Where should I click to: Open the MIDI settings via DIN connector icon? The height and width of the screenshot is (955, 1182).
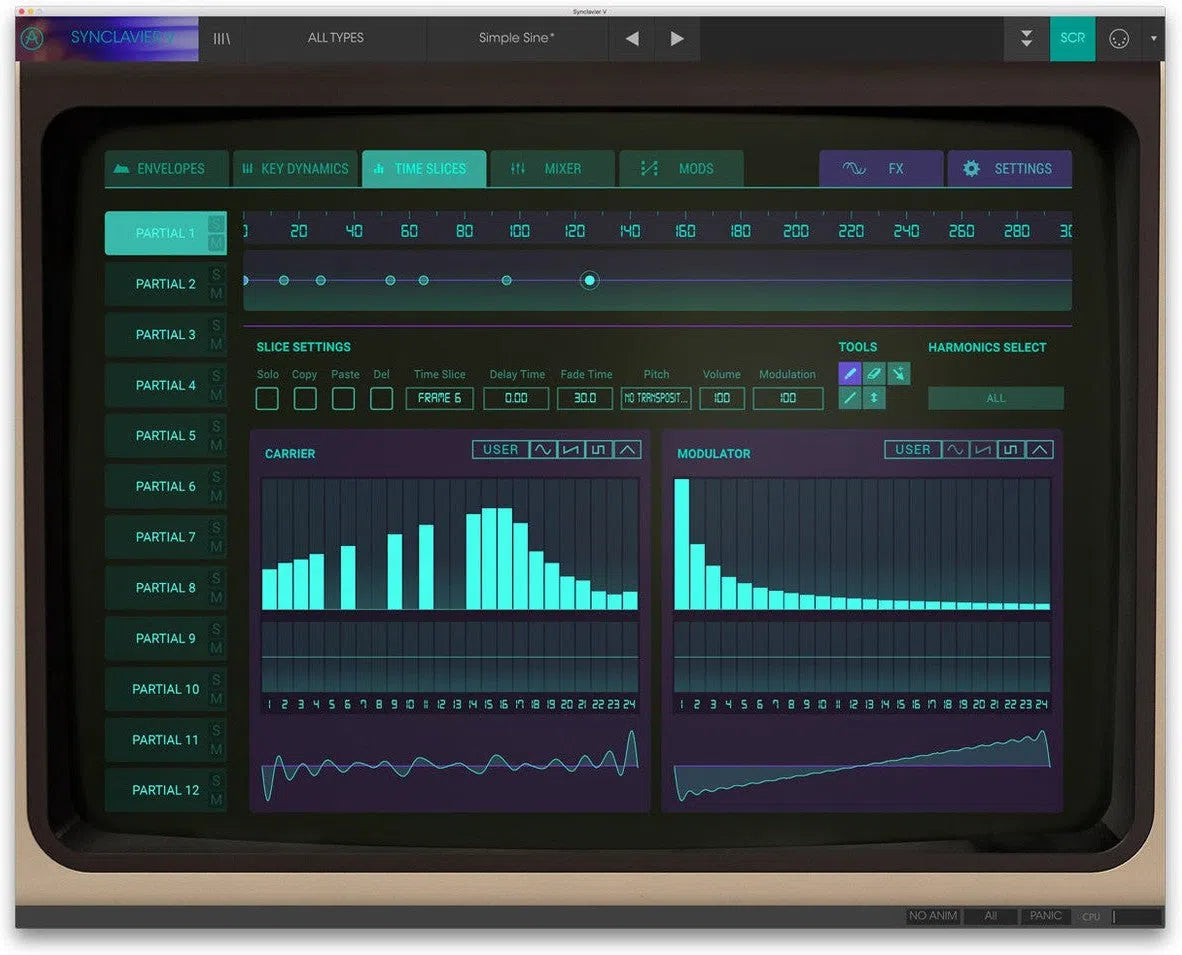1121,38
